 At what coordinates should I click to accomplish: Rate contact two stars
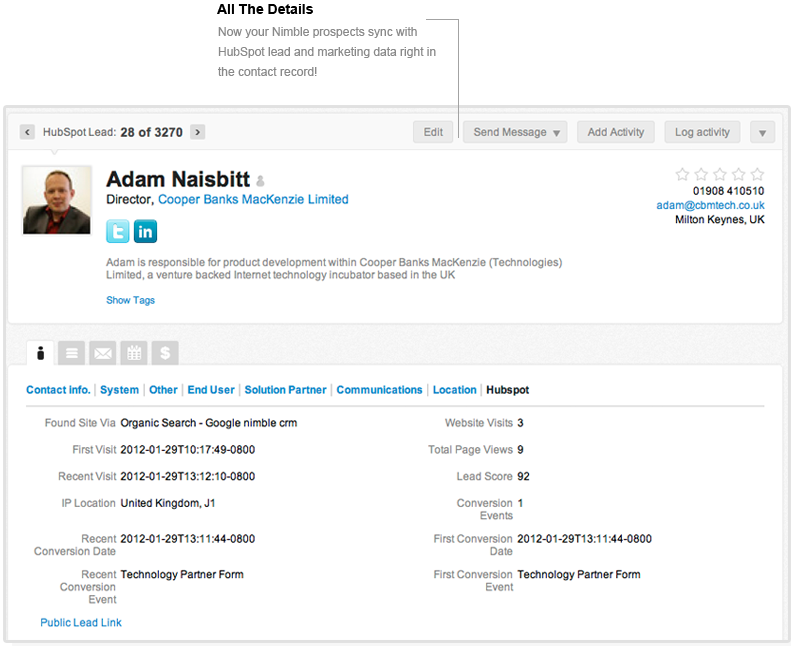pyautogui.click(x=701, y=174)
